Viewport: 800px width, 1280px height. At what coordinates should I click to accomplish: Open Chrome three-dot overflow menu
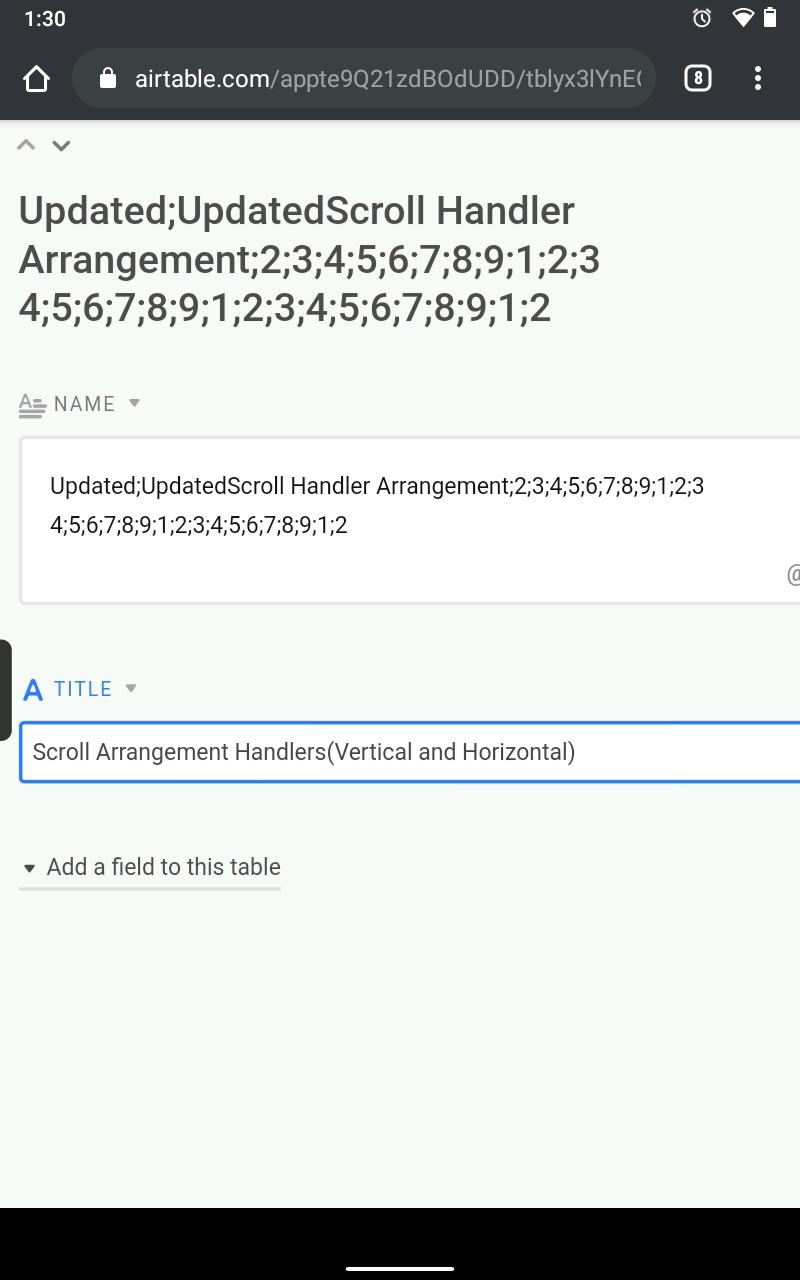click(x=758, y=78)
